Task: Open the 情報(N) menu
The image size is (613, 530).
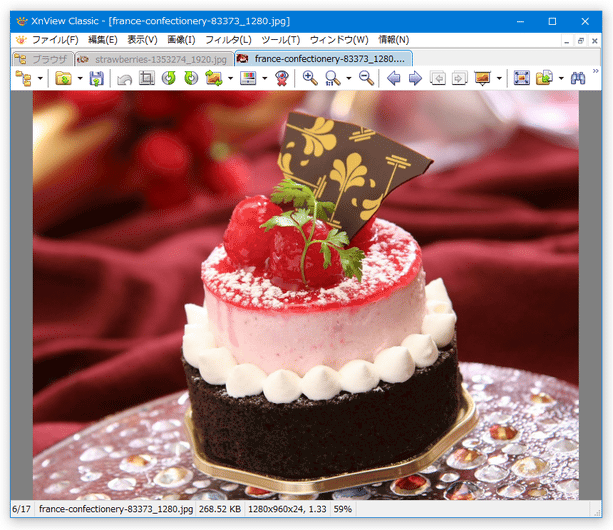Action: 394,40
